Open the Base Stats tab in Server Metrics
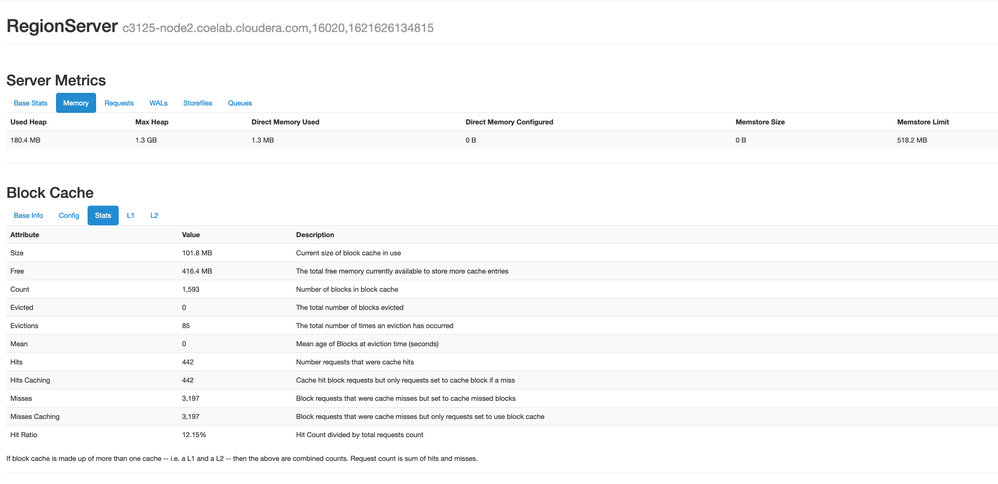 coord(31,103)
